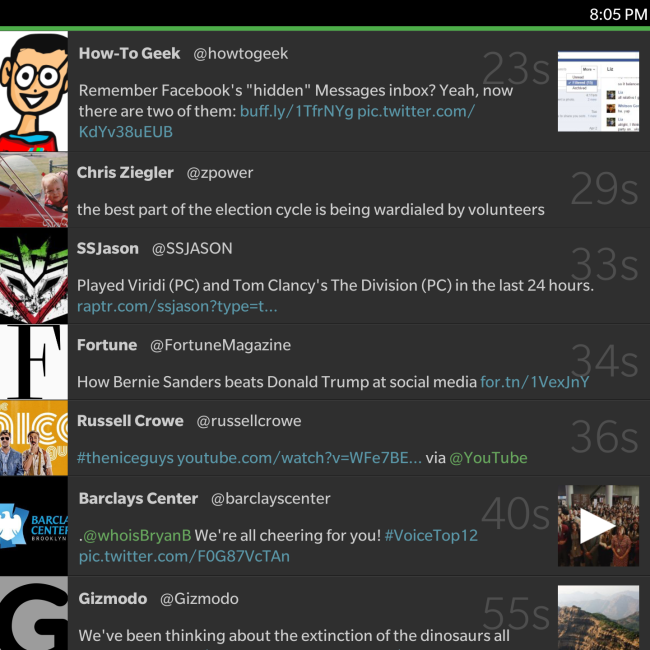Image resolution: width=650 pixels, height=650 pixels.
Task: Tap the 36s timestamp
Action: point(604,437)
